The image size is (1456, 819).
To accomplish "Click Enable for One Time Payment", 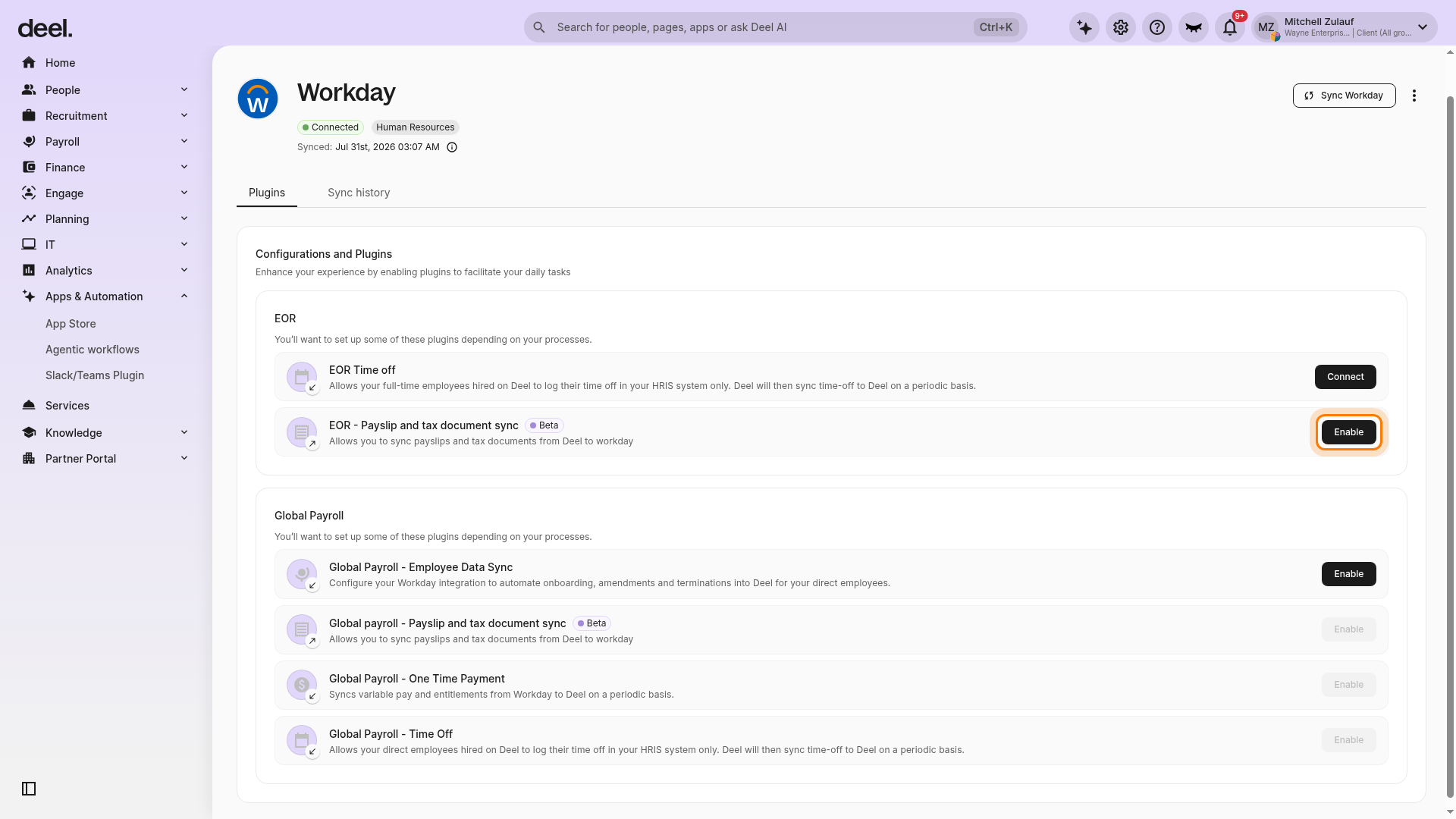I will tap(1348, 685).
